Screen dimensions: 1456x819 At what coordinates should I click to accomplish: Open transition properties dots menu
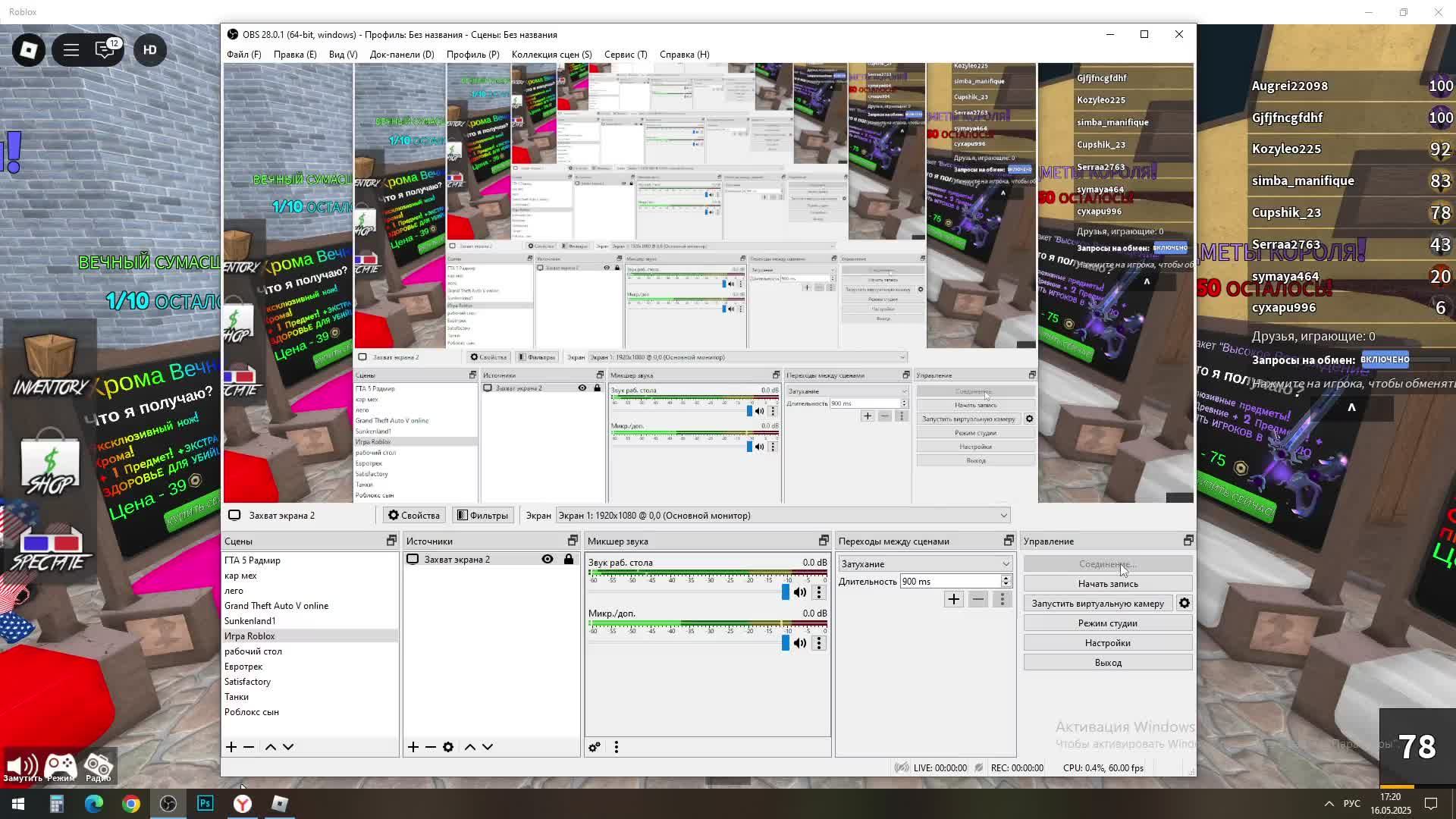[x=1003, y=600]
